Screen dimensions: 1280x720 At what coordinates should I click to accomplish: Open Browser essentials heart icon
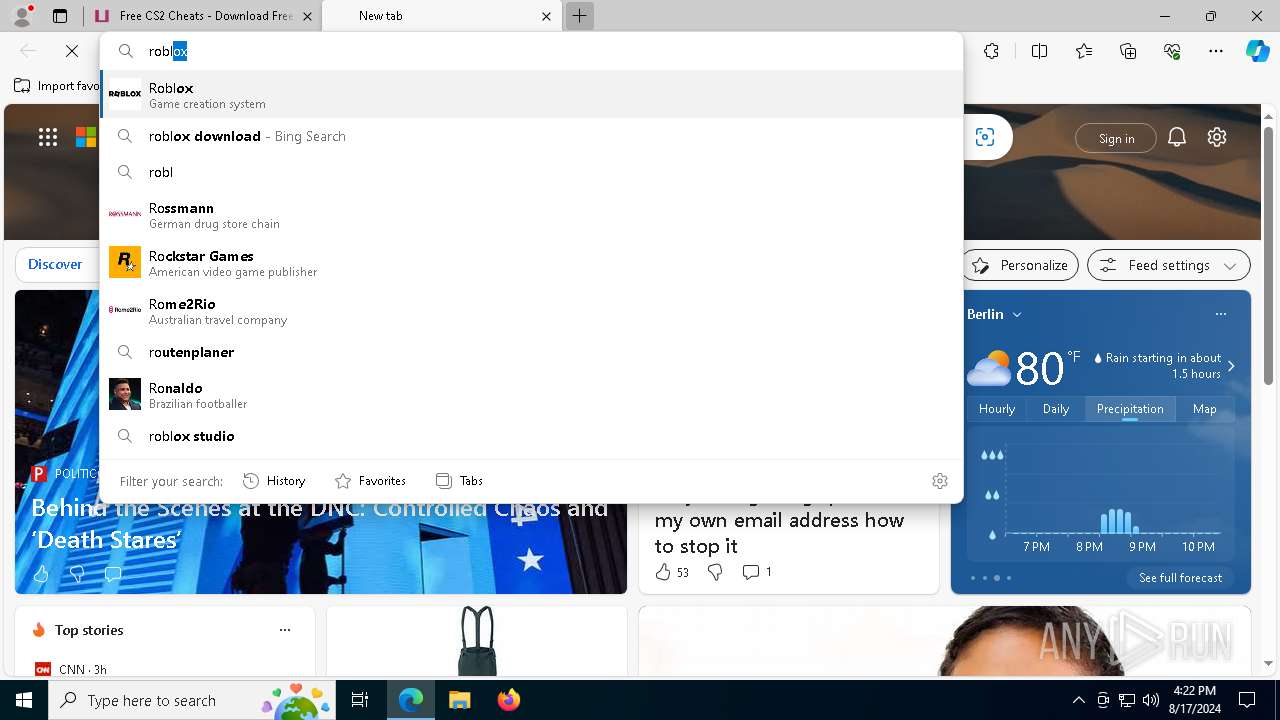pyautogui.click(x=1172, y=51)
